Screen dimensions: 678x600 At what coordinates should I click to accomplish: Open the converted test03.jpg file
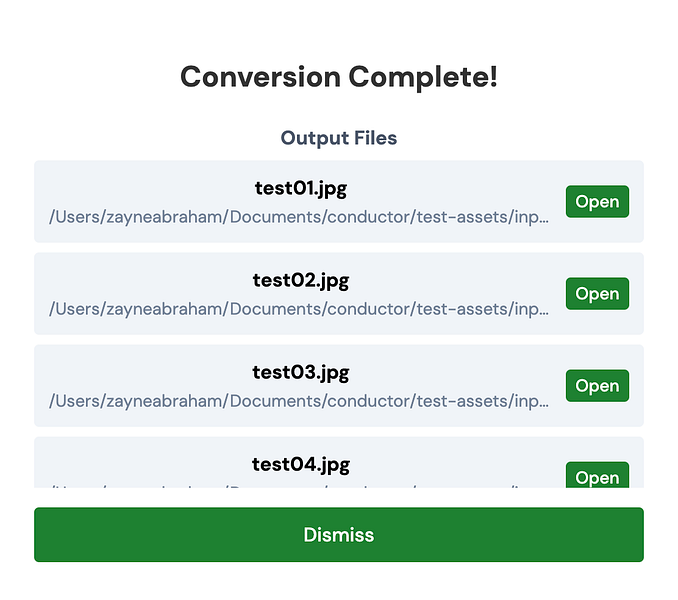coord(597,386)
